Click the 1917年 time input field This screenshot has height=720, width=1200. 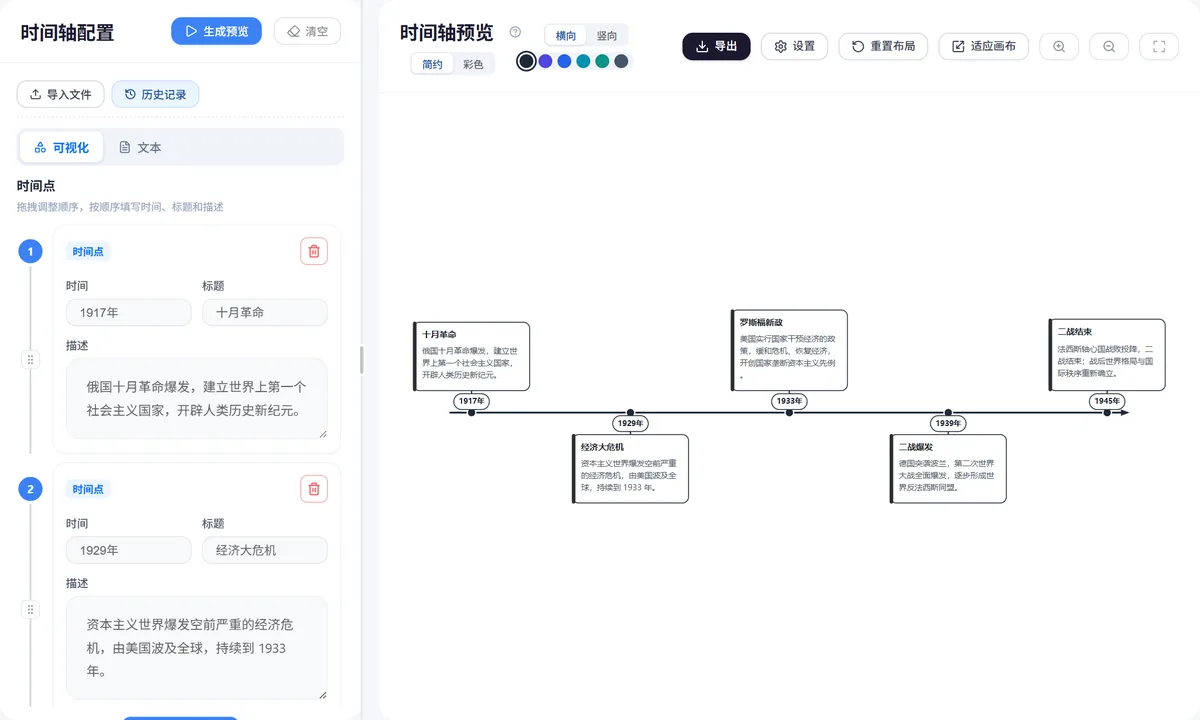pos(128,312)
